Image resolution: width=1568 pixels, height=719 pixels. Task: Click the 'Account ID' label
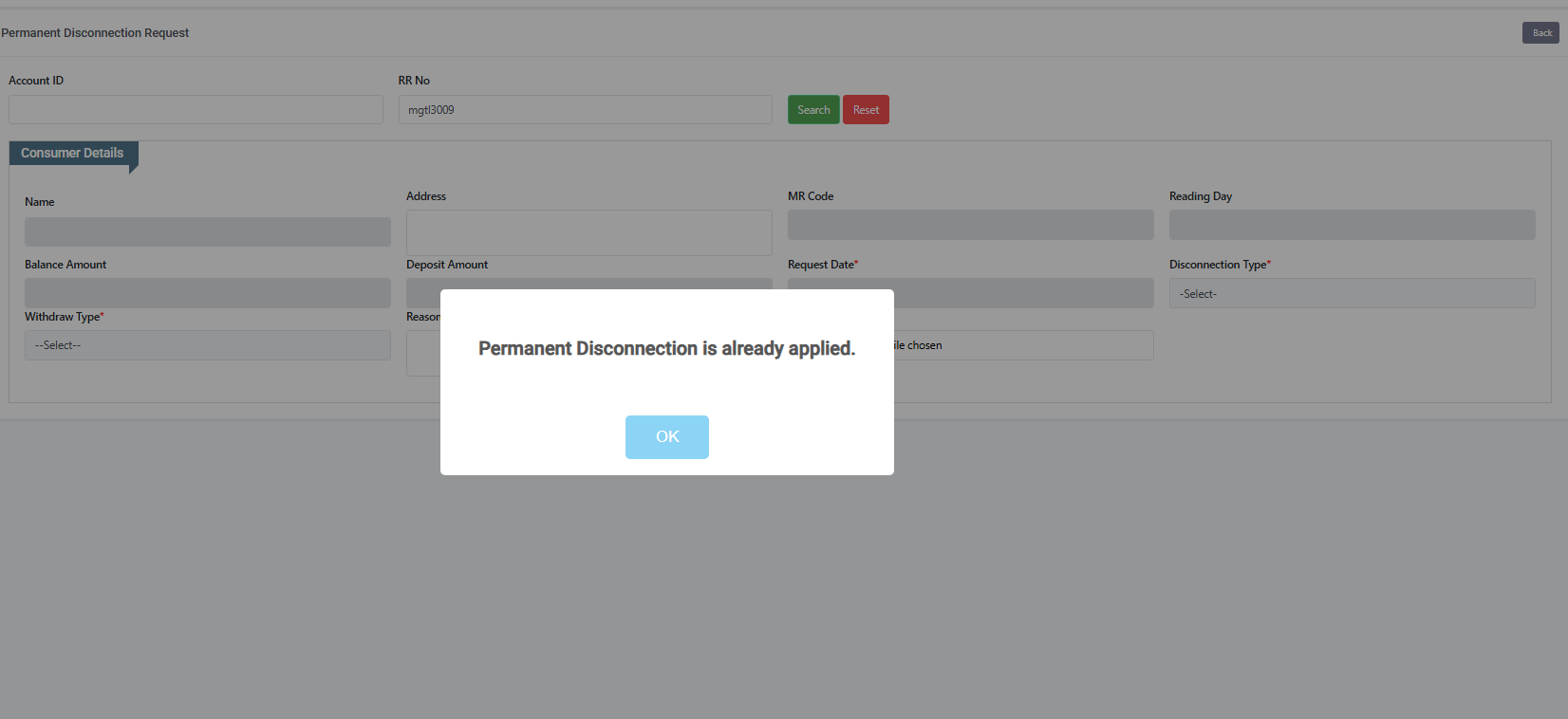36,81
